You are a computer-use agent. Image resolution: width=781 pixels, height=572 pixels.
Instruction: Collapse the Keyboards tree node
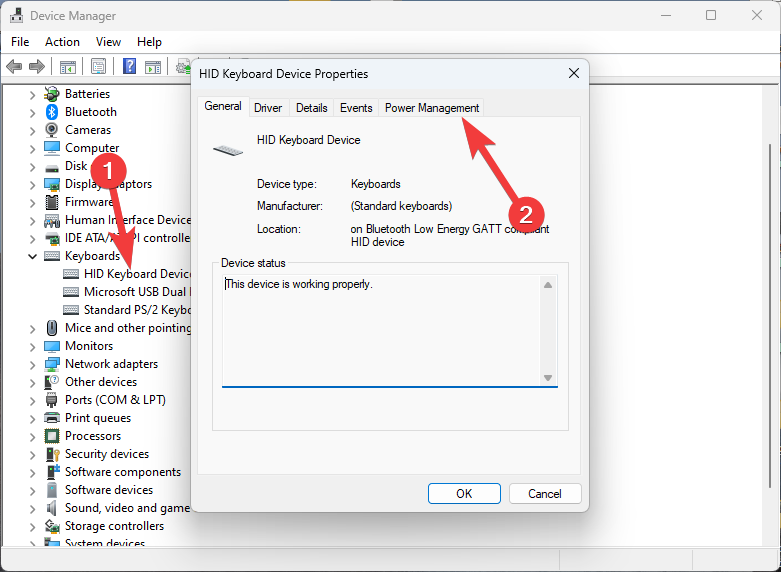click(32, 257)
